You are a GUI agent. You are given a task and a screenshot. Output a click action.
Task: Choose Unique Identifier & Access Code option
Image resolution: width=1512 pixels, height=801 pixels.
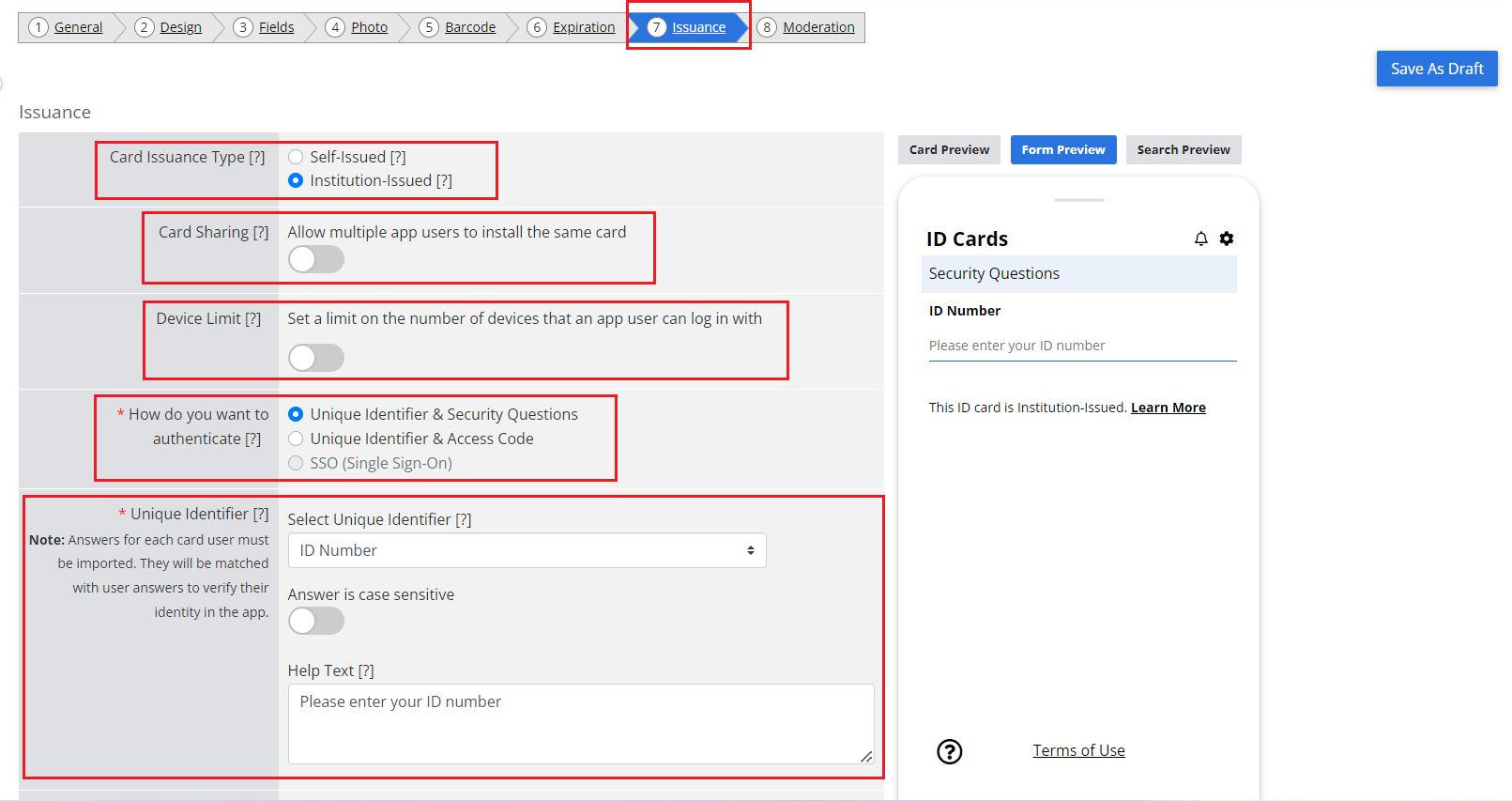point(296,439)
